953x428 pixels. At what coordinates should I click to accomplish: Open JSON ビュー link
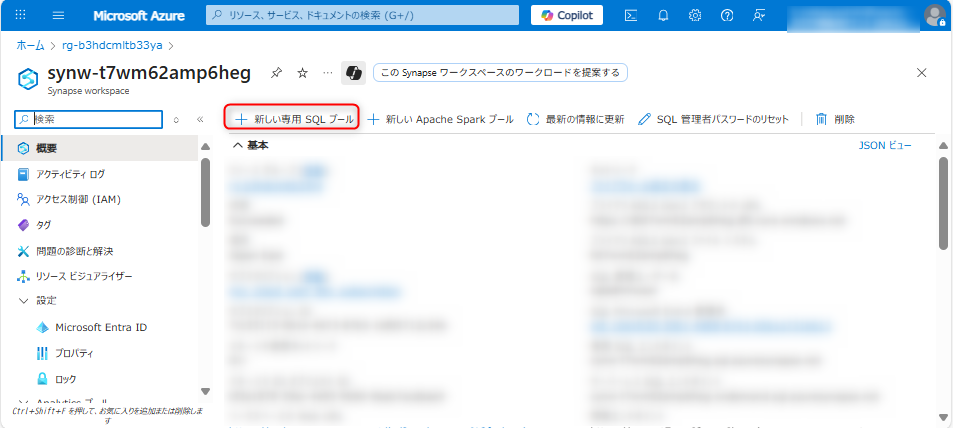[x=885, y=145]
